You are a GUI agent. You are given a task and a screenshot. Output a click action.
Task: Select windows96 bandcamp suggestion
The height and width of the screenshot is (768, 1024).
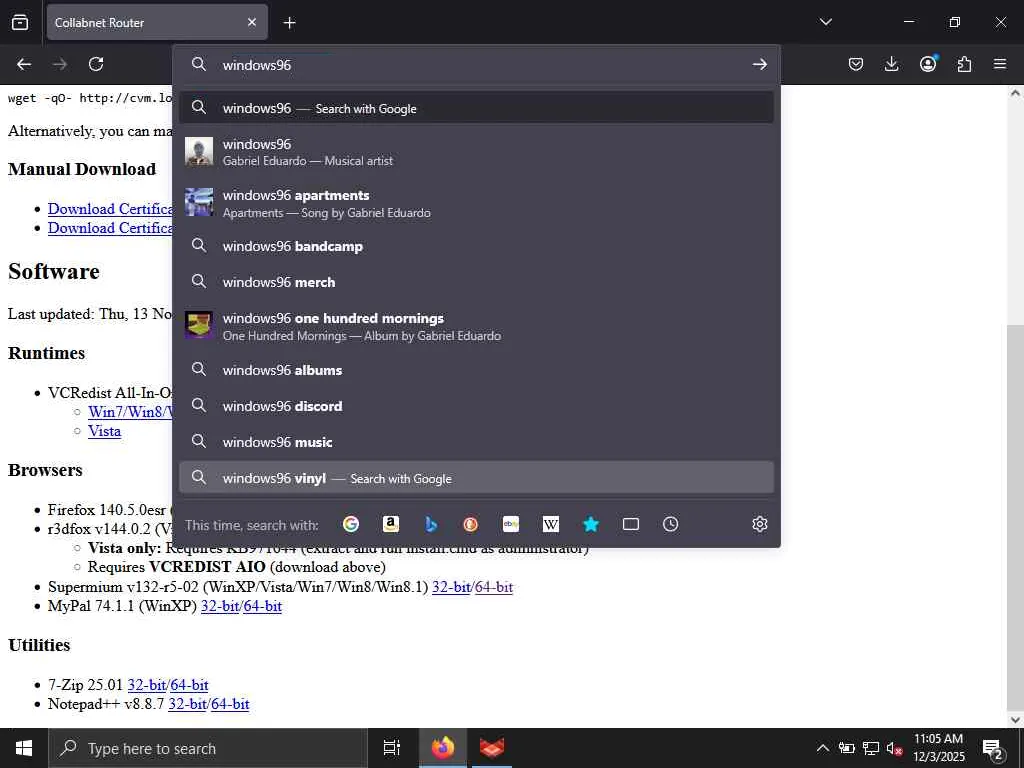pyautogui.click(x=477, y=246)
